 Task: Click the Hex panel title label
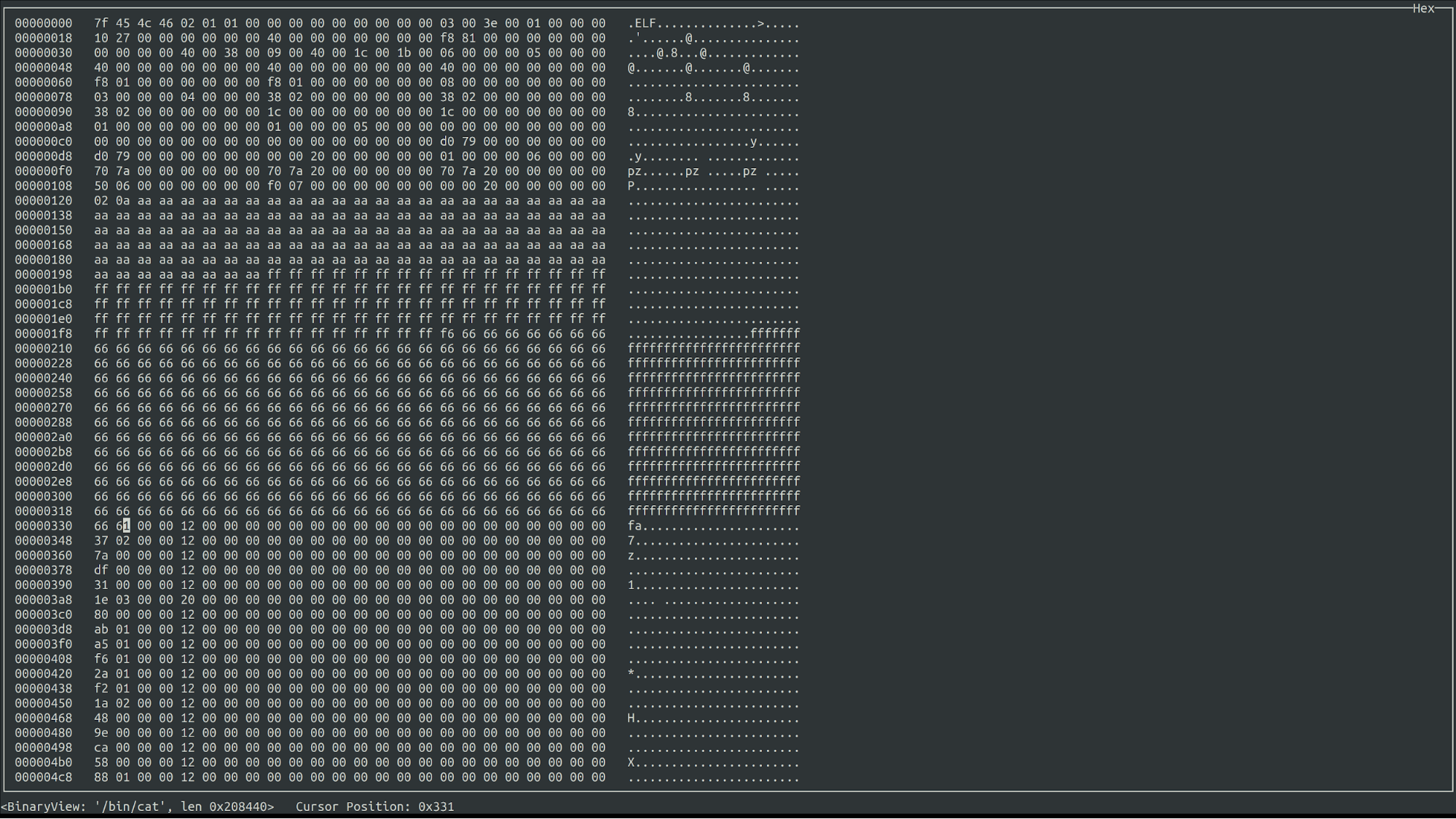[x=1422, y=9]
